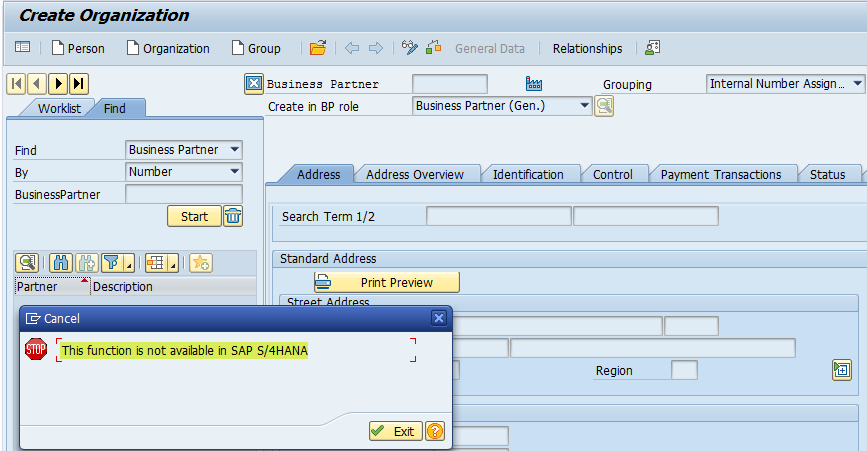Switch display/change mode with pencil icon

(x=410, y=48)
